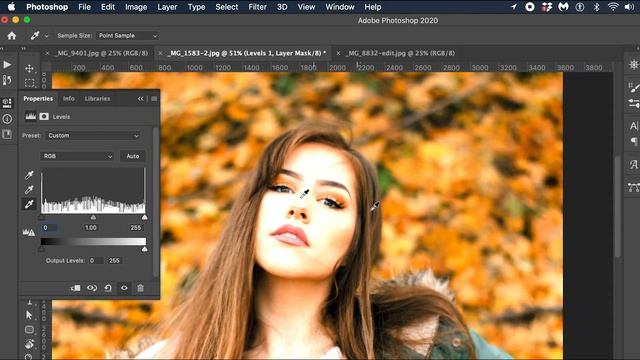This screenshot has height=360, width=640.
Task: Open the Learn panel sun icon
Action: [x=633, y=64]
